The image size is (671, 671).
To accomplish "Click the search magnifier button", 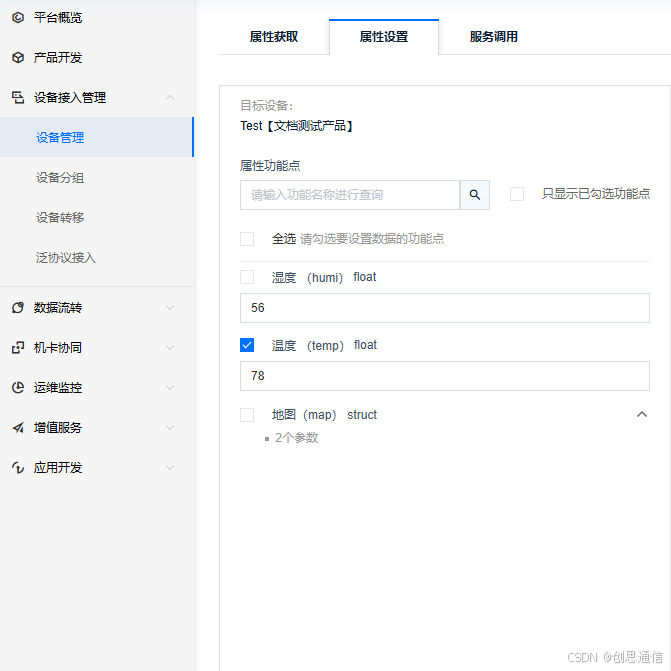I will [475, 195].
